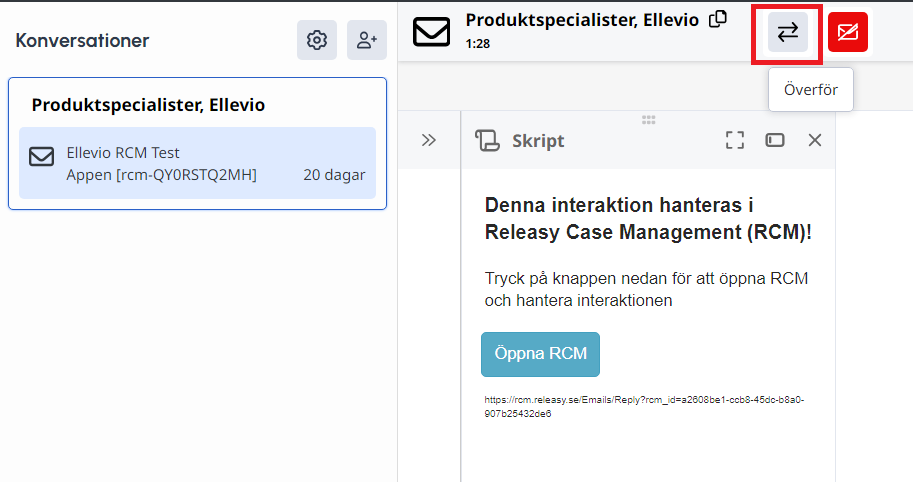Viewport: 913px width, 482px height.
Task: Click the Öppna RCM button
Action: pyautogui.click(x=540, y=354)
